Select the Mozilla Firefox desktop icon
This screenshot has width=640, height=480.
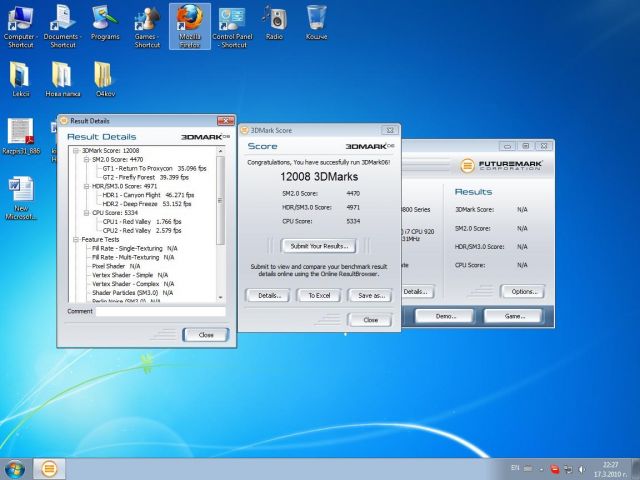(x=190, y=25)
